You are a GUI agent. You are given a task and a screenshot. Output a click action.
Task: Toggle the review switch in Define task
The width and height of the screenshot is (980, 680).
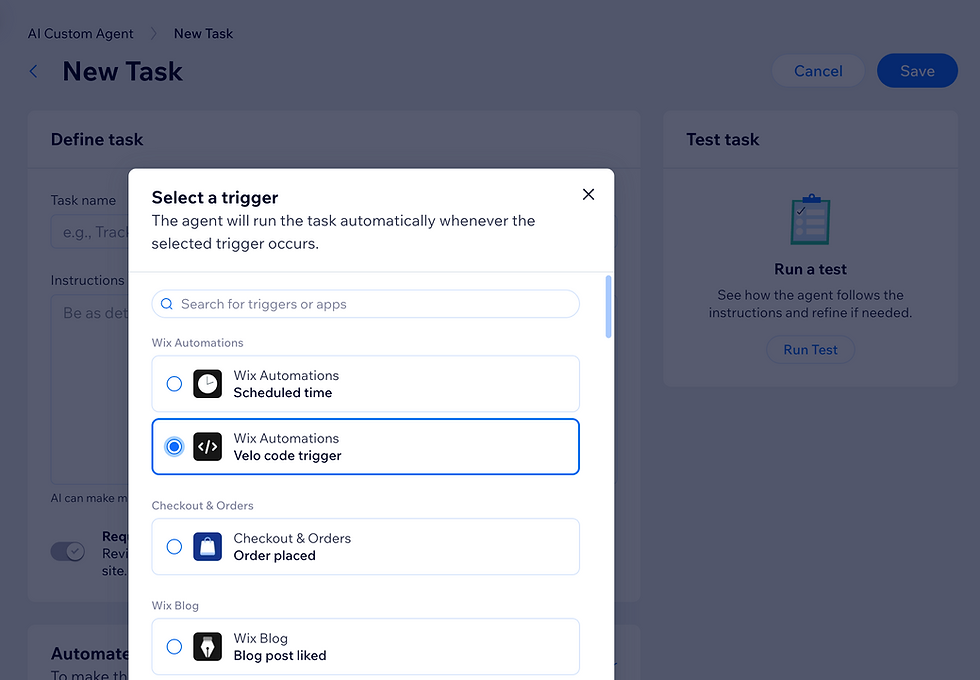tap(68, 551)
